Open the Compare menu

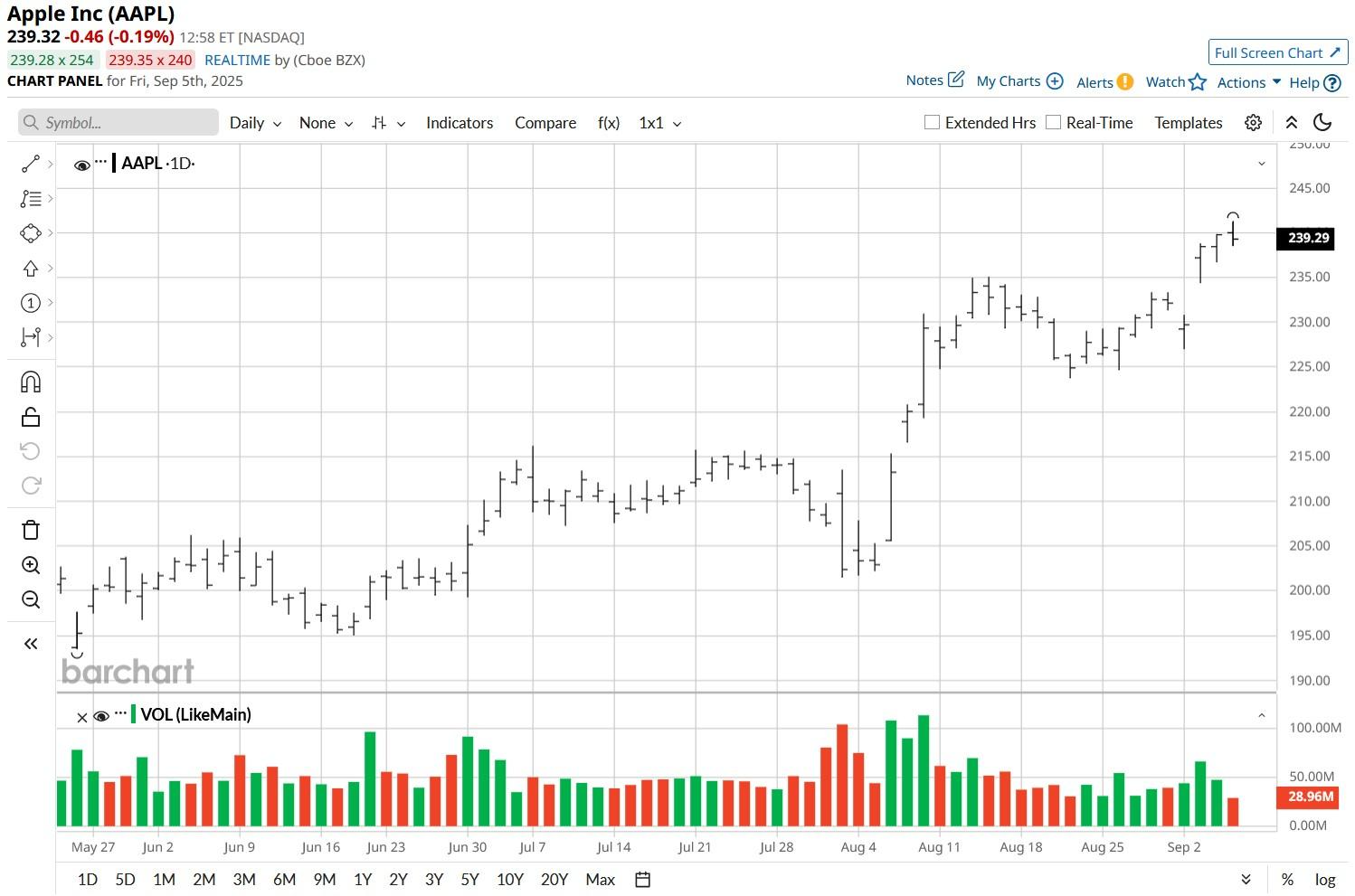tap(545, 123)
